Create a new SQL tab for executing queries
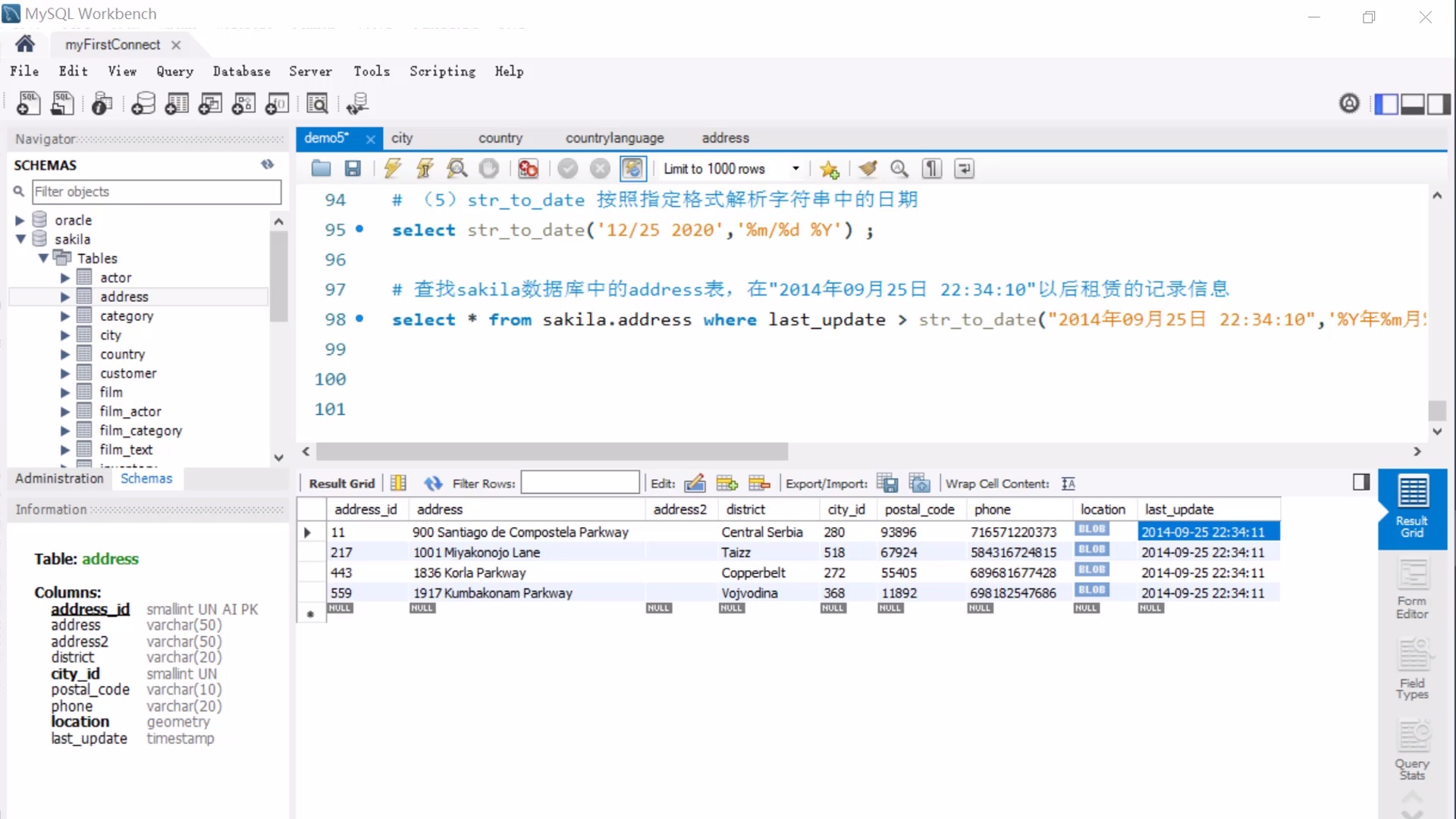The height and width of the screenshot is (819, 1456). point(28,104)
